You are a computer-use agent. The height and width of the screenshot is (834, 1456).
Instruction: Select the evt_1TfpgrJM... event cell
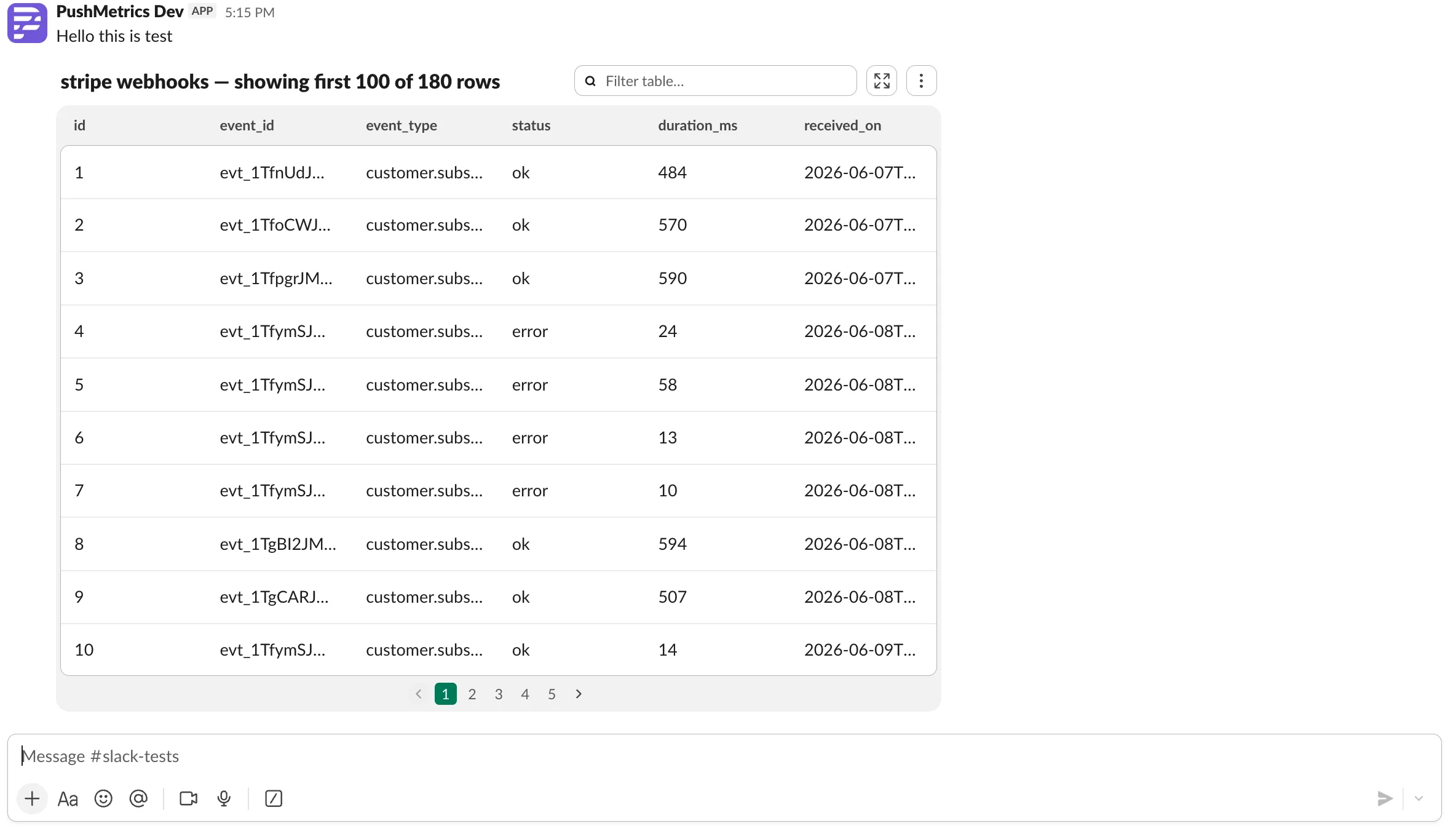(x=276, y=279)
